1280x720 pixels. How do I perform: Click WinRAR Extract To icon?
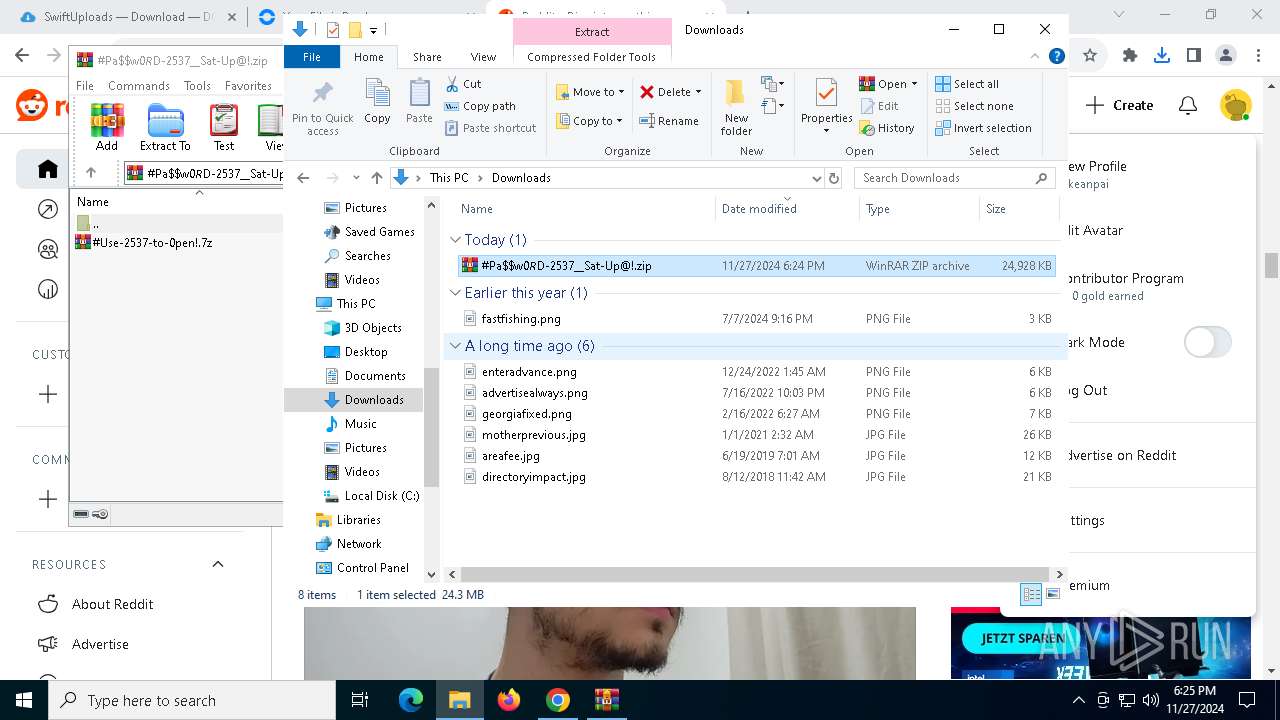(x=165, y=128)
